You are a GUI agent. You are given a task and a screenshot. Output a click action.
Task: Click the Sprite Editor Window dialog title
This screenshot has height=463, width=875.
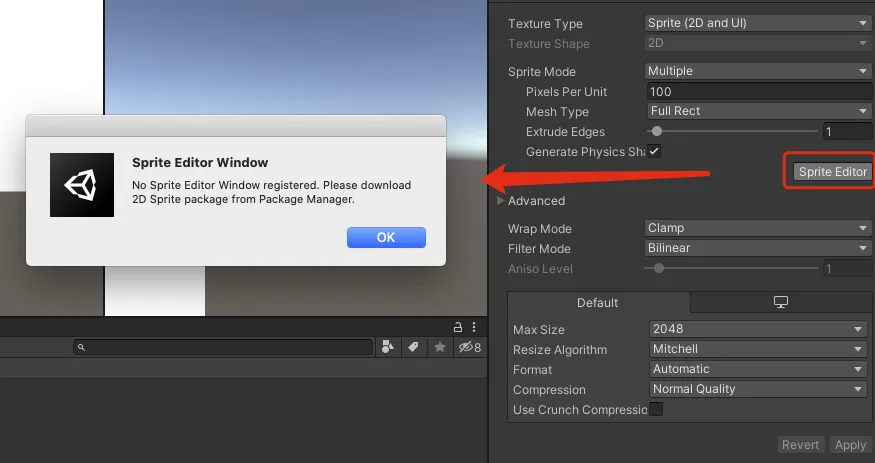[200, 162]
